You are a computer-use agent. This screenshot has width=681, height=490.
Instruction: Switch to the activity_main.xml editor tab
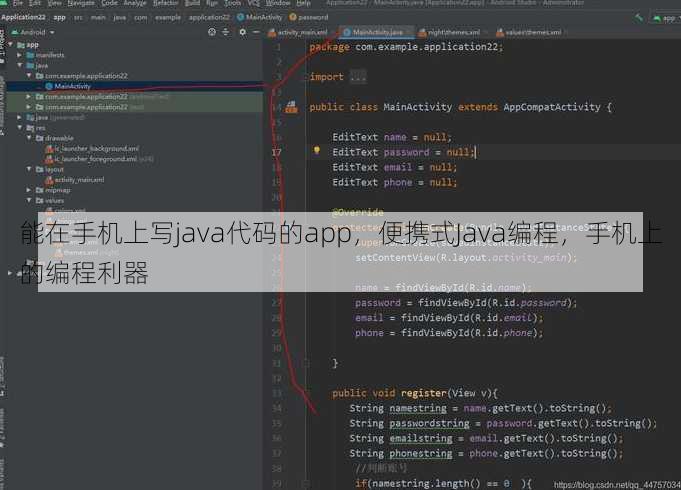click(298, 32)
